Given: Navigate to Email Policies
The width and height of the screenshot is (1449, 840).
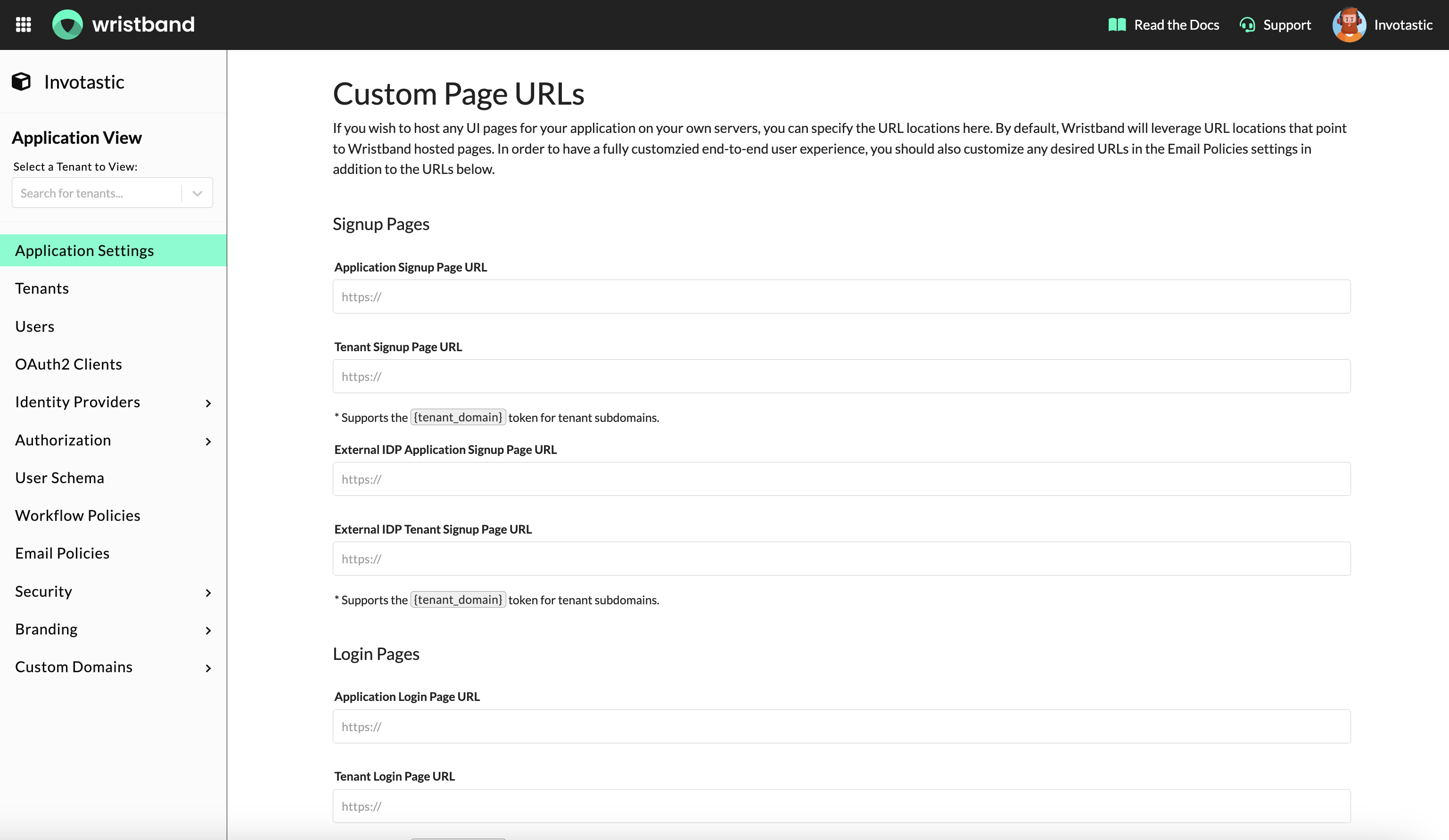Looking at the screenshot, I should tap(62, 553).
